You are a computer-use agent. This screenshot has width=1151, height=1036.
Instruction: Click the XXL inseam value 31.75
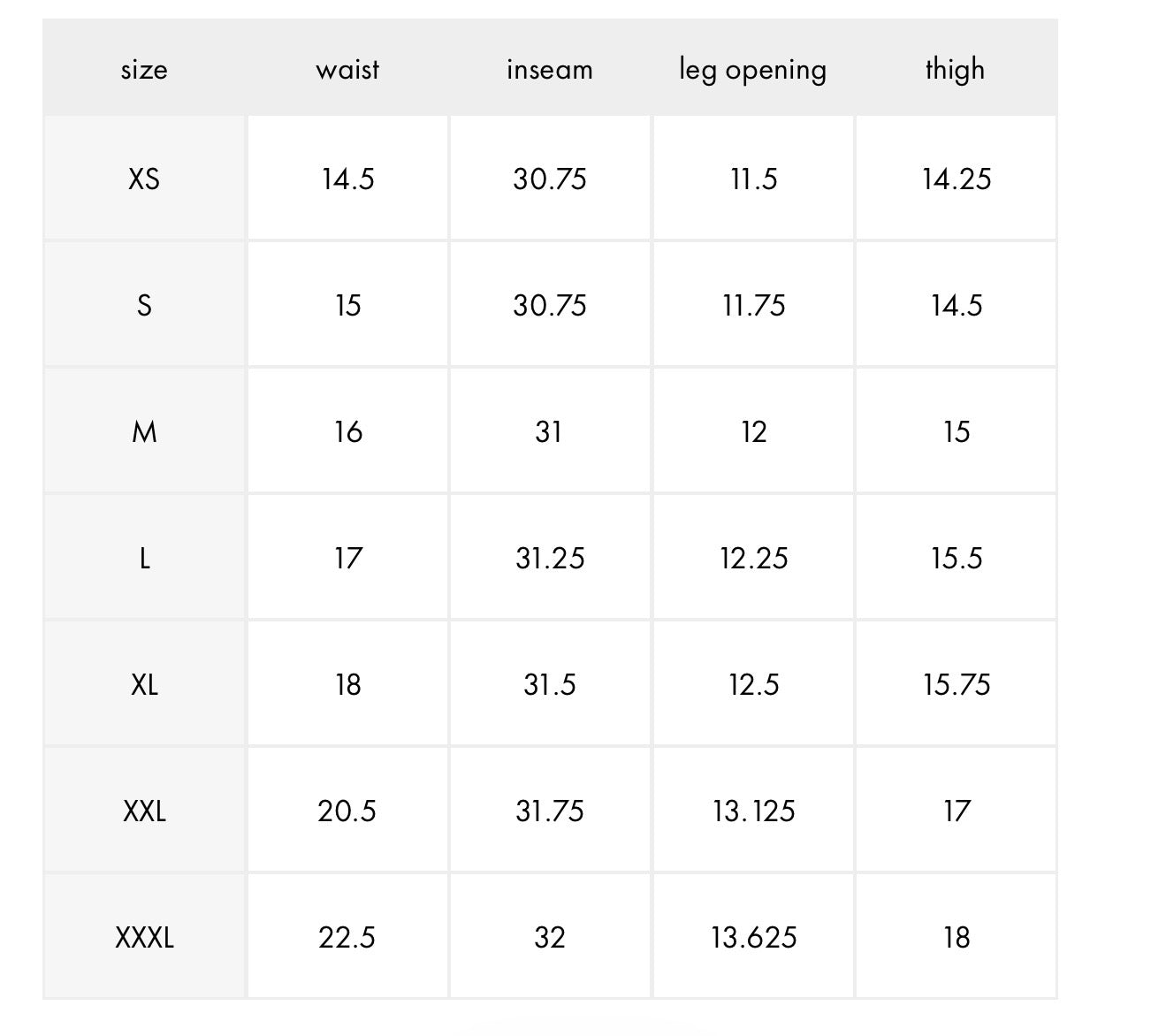(550, 811)
